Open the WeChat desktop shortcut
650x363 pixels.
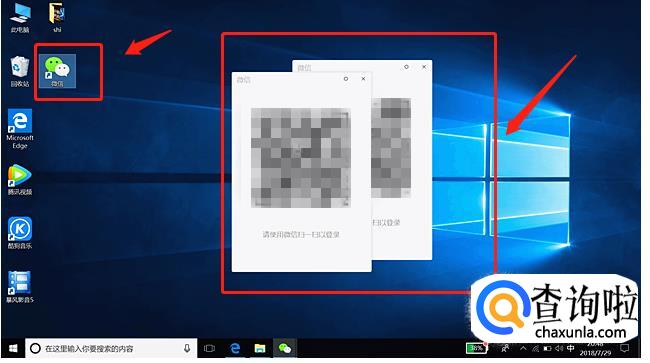[57, 71]
